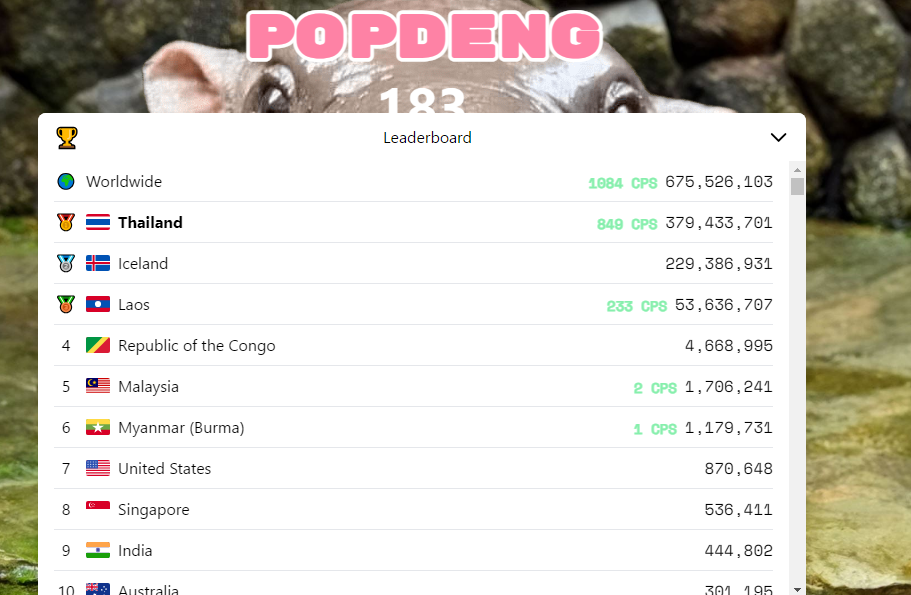Image resolution: width=911 pixels, height=595 pixels.
Task: Click the gold medal beside Thailand
Action: (66, 223)
